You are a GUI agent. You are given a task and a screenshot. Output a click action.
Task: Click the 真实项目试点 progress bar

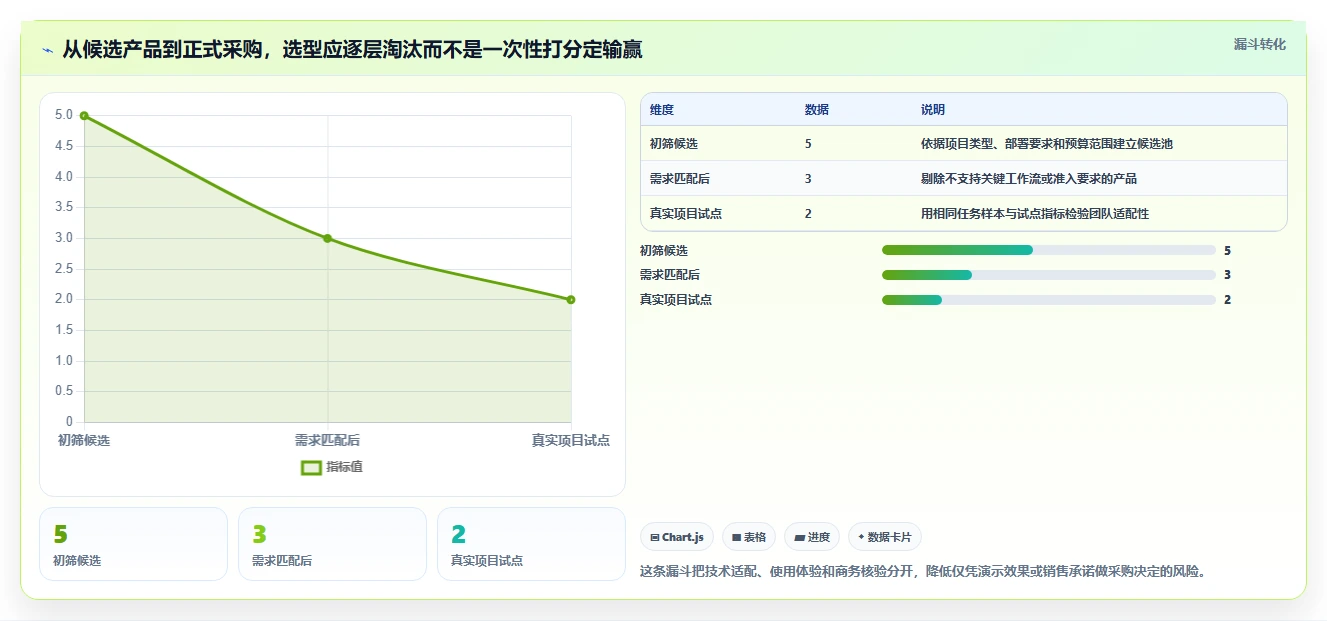coord(1048,300)
